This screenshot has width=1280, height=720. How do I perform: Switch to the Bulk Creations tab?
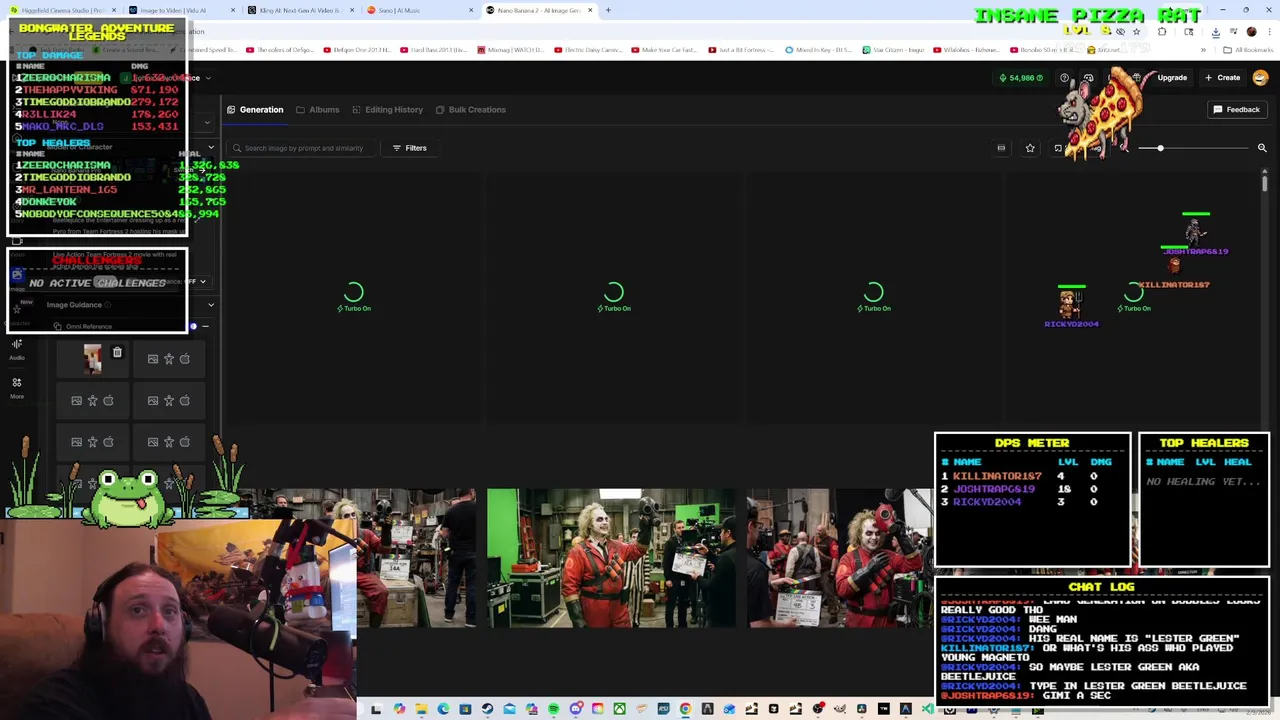(x=470, y=110)
